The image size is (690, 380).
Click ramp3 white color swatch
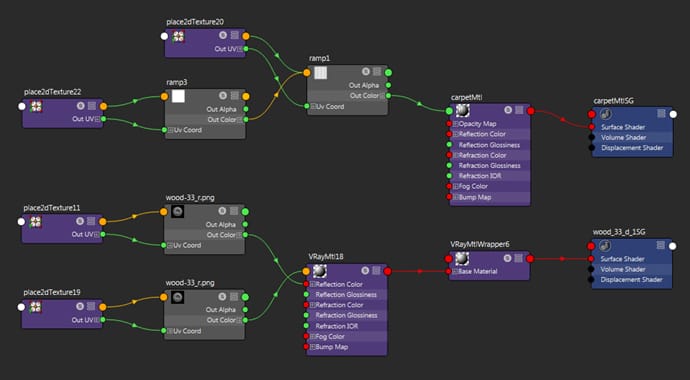point(178,96)
